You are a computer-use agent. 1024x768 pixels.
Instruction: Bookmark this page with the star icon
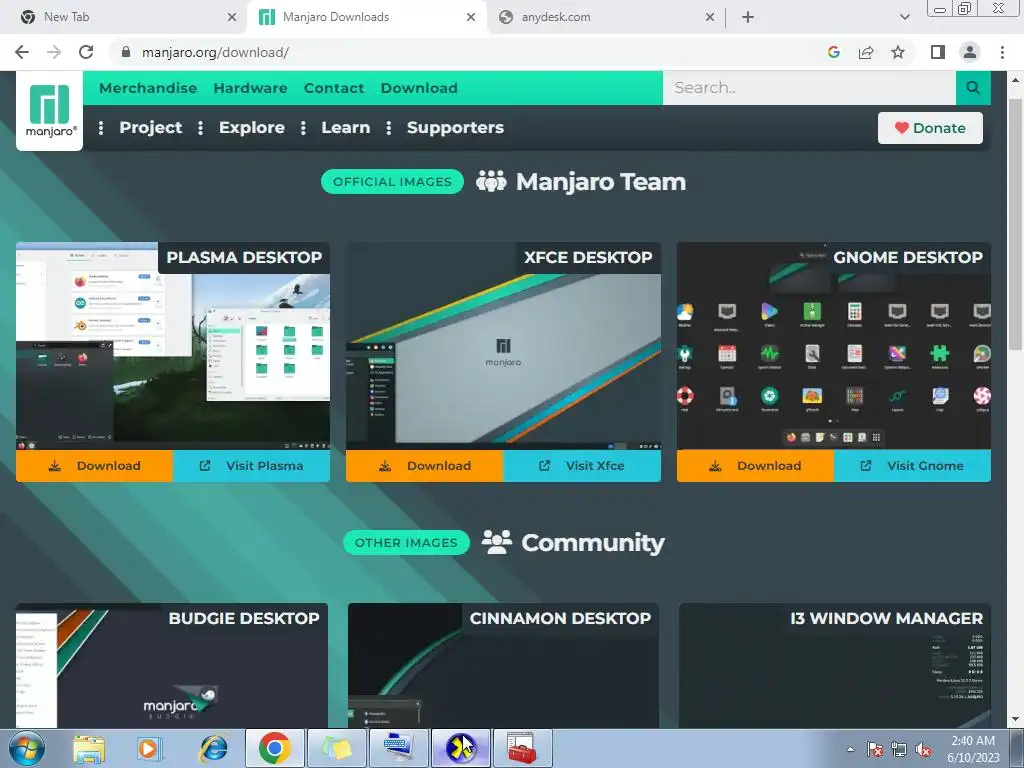pyautogui.click(x=898, y=52)
